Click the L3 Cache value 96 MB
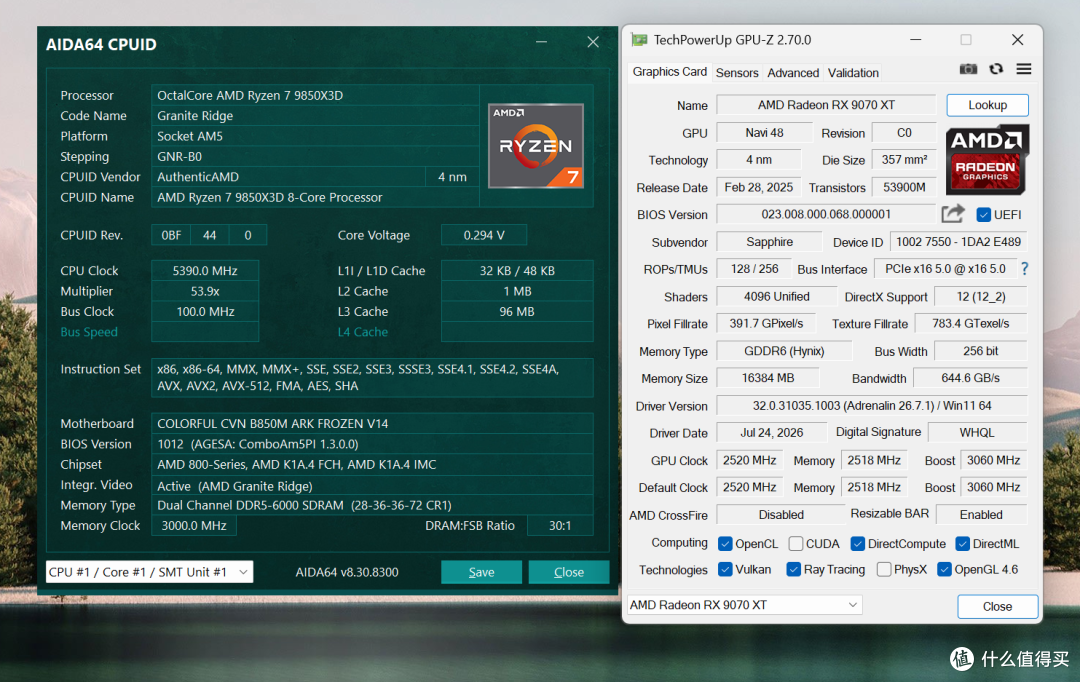The height and width of the screenshot is (682, 1080). tap(517, 311)
